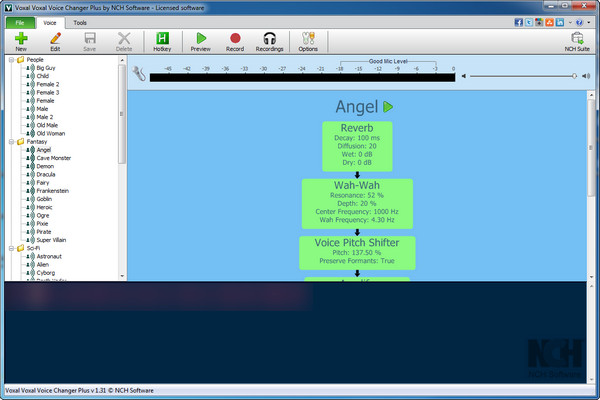Click the Wah-Wah effect box
This screenshot has width=600, height=400.
pyautogui.click(x=357, y=202)
